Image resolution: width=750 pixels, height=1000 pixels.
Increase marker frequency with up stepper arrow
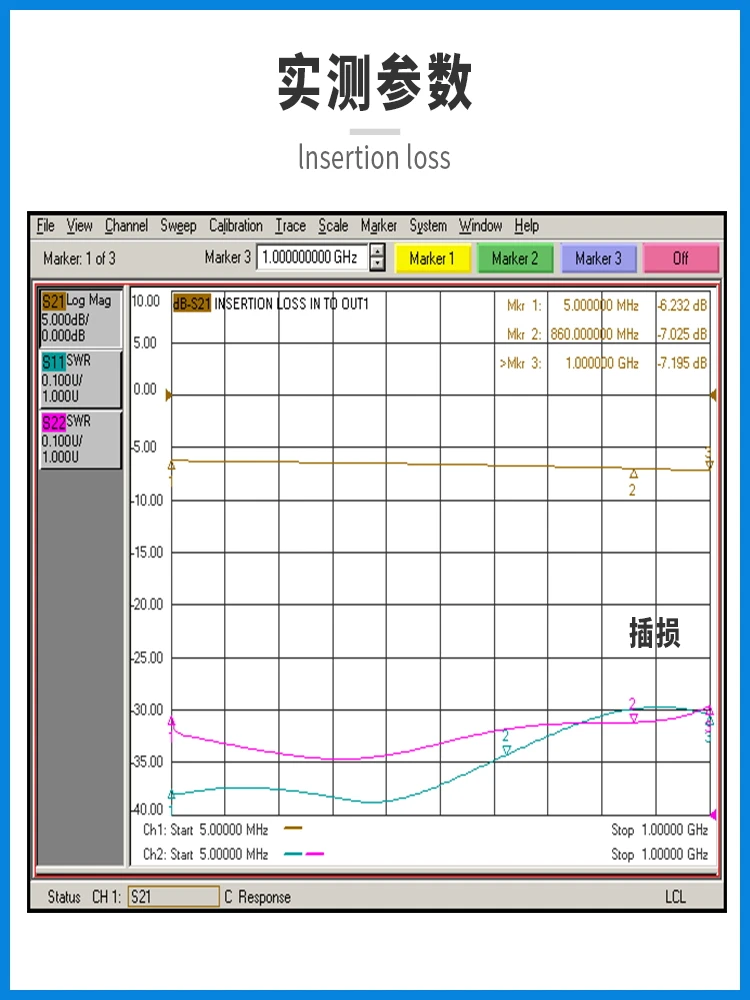(x=378, y=251)
